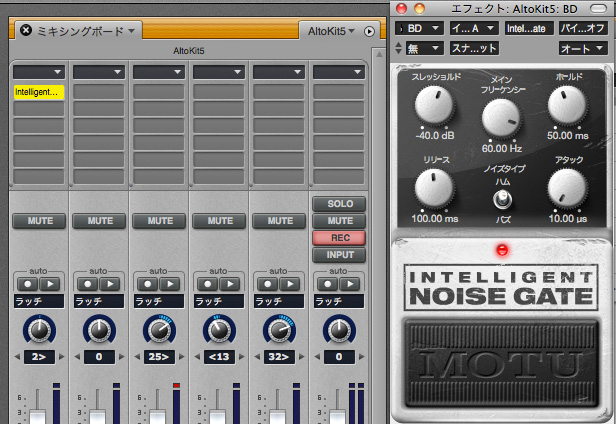Solo the channel with the SOLO button

click(339, 204)
